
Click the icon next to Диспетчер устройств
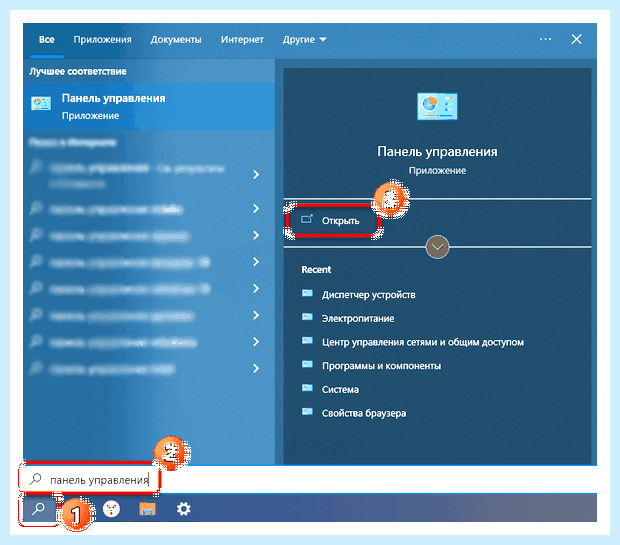(x=307, y=293)
